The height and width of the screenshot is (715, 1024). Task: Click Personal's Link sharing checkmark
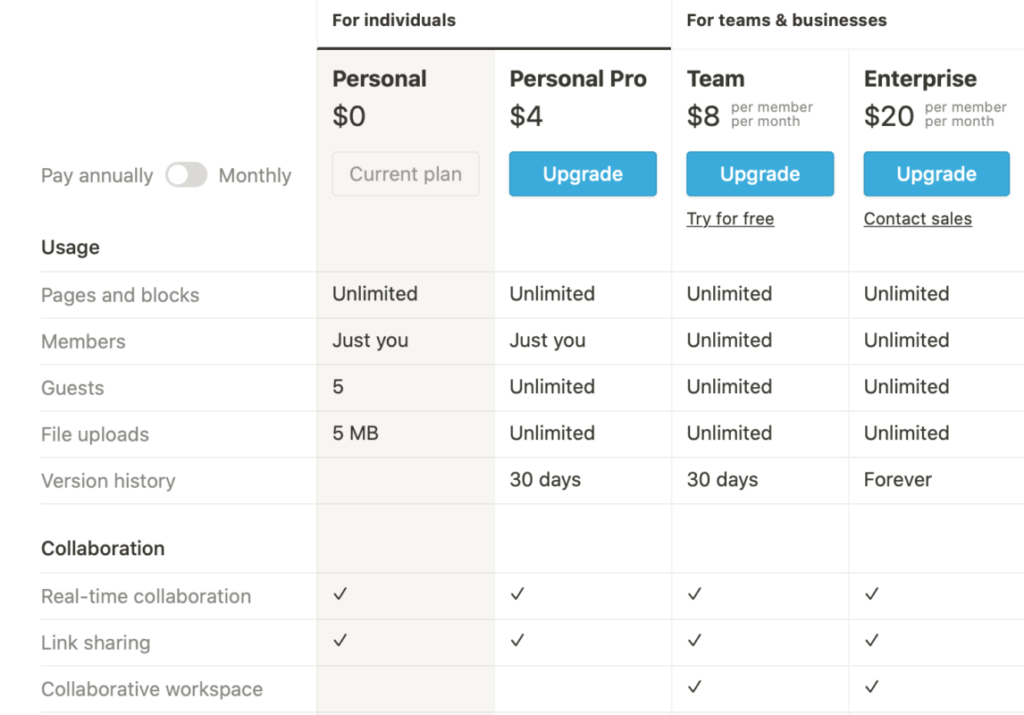pos(340,640)
